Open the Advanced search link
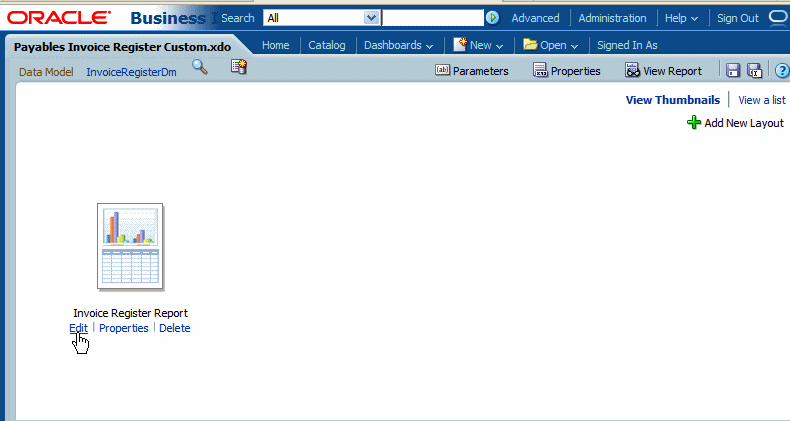 point(535,18)
